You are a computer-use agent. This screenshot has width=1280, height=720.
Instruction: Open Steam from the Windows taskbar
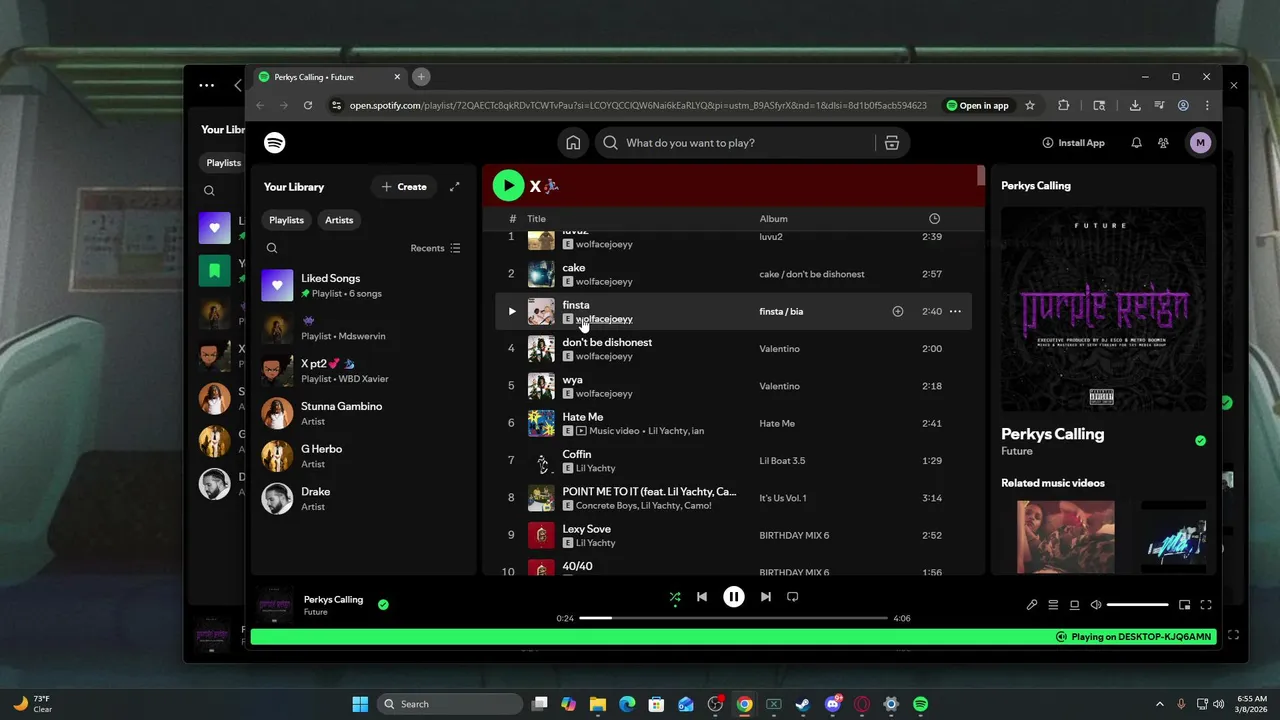pyautogui.click(x=802, y=704)
